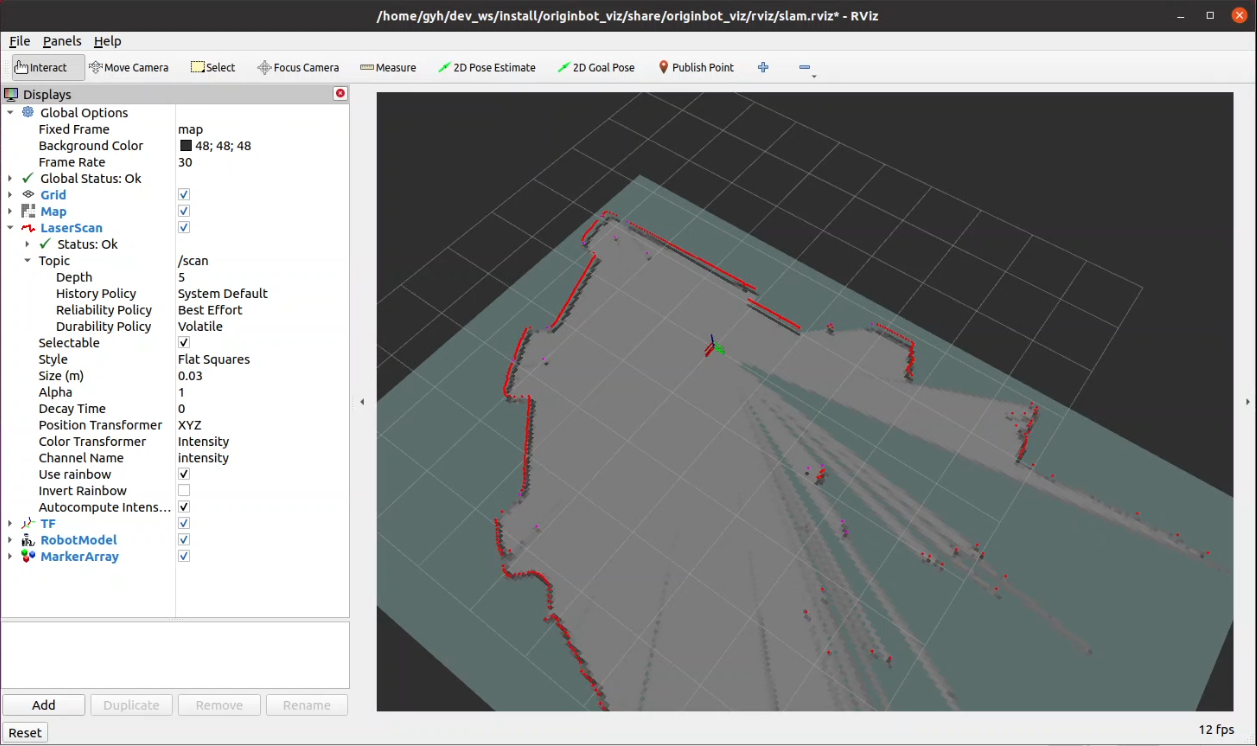The image size is (1257, 746).
Task: Disable the Grid display checkbox
Action: [184, 195]
